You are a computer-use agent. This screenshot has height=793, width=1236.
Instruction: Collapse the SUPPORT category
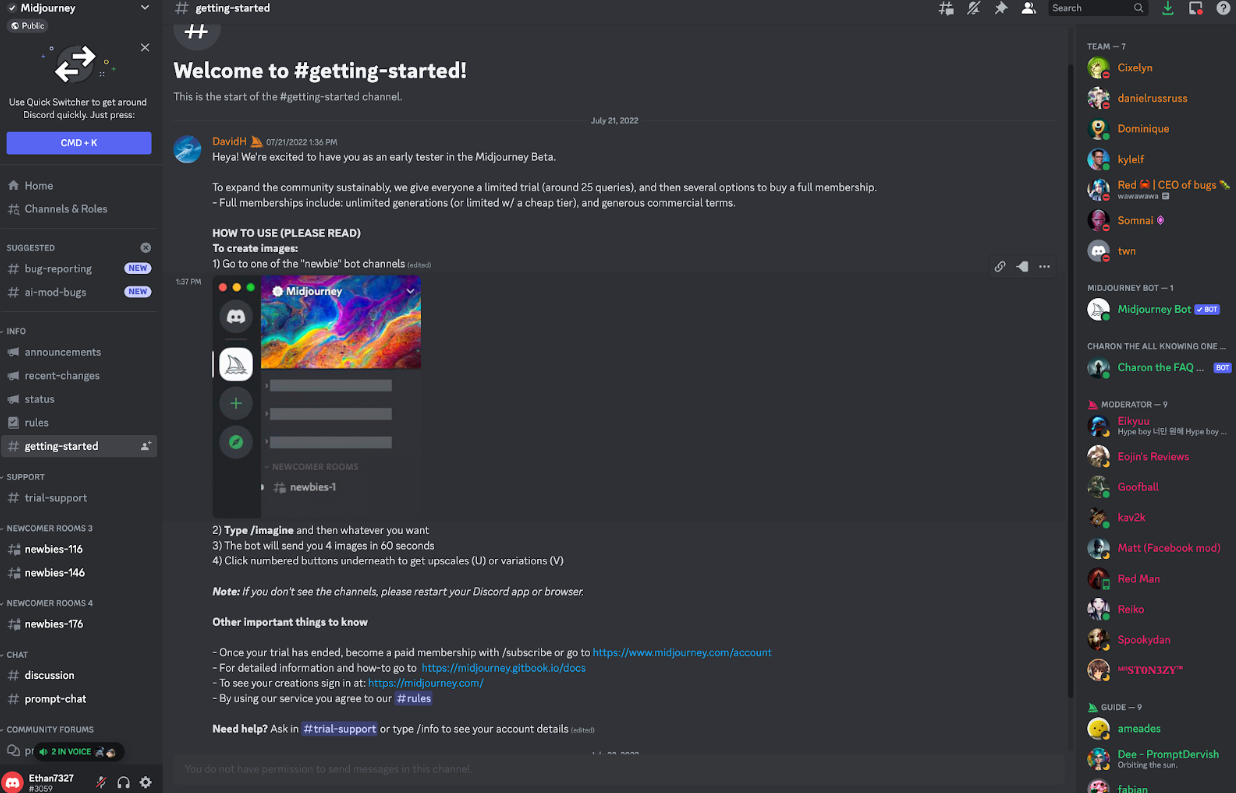(x=25, y=477)
